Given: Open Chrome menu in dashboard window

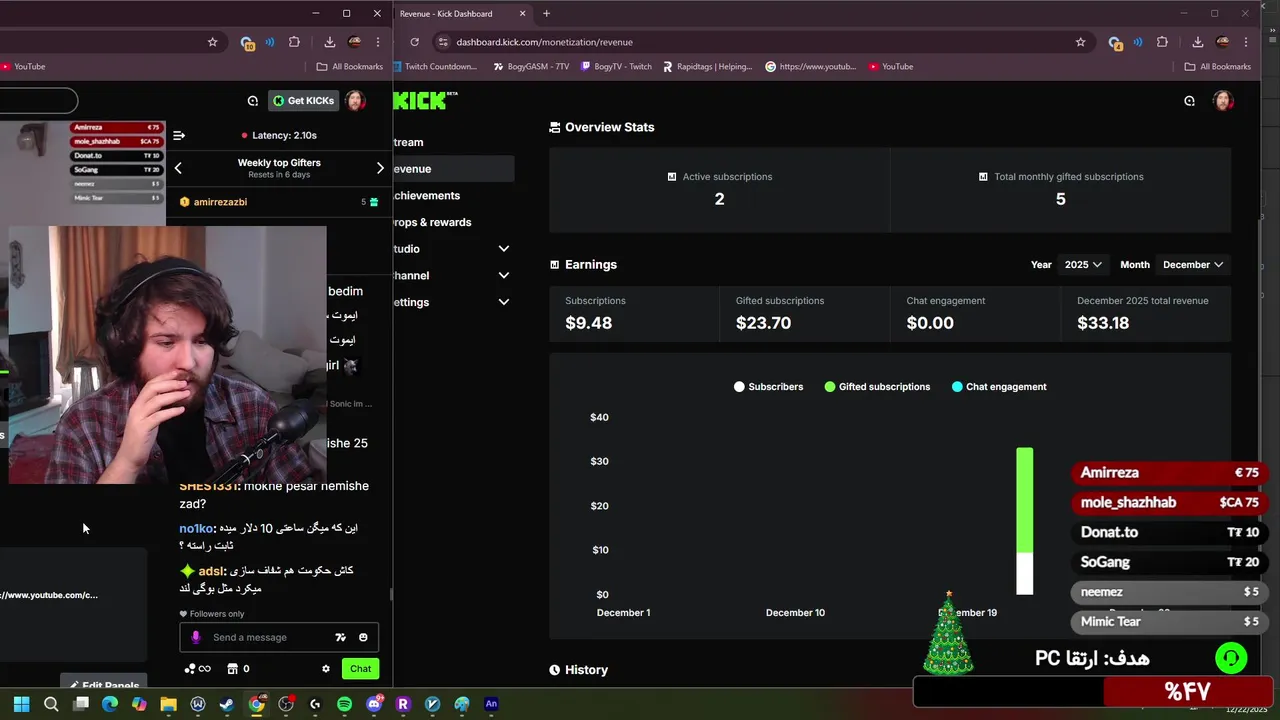Looking at the screenshot, I should pyautogui.click(x=1246, y=42).
